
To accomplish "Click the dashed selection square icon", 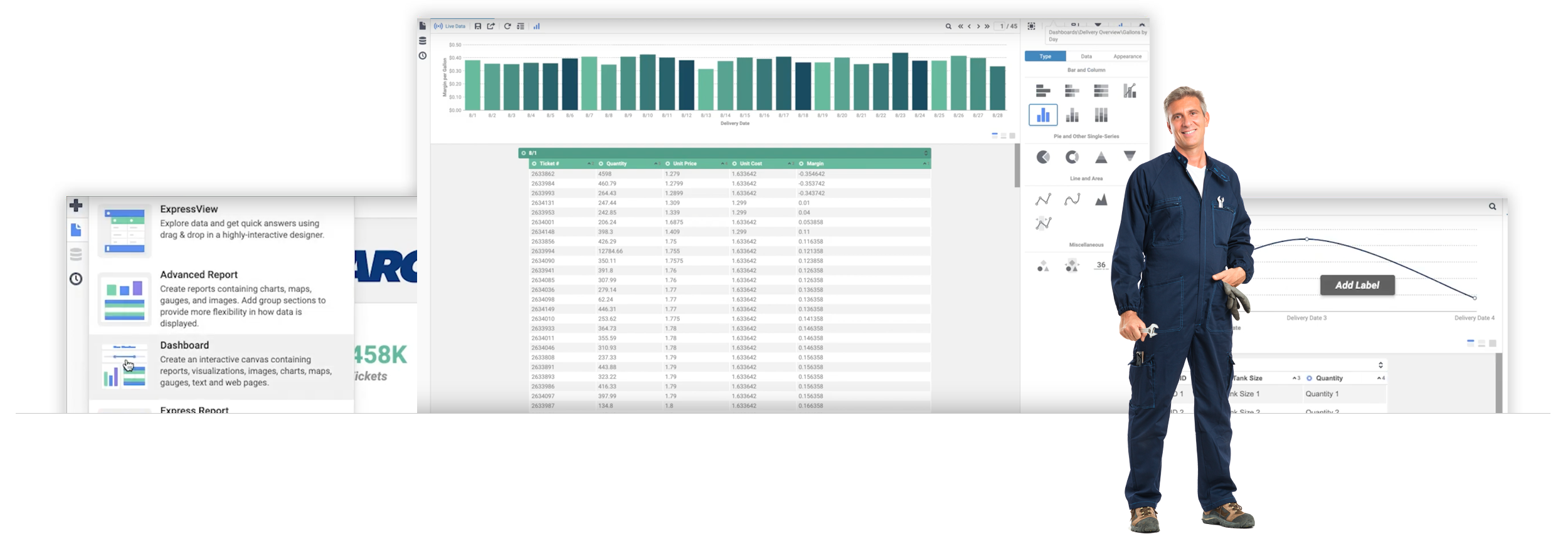I will tap(1031, 26).
